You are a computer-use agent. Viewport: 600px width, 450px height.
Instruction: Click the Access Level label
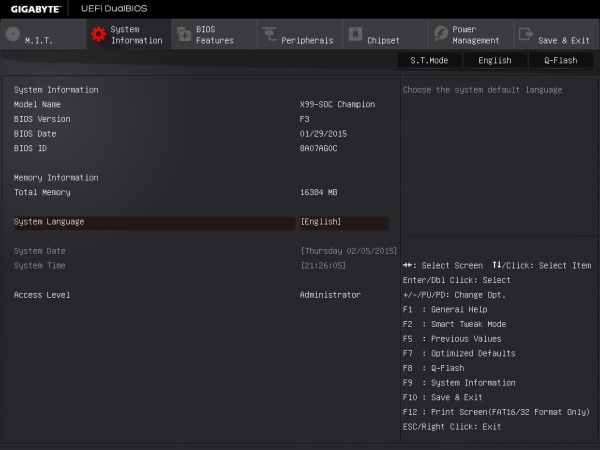(42, 295)
